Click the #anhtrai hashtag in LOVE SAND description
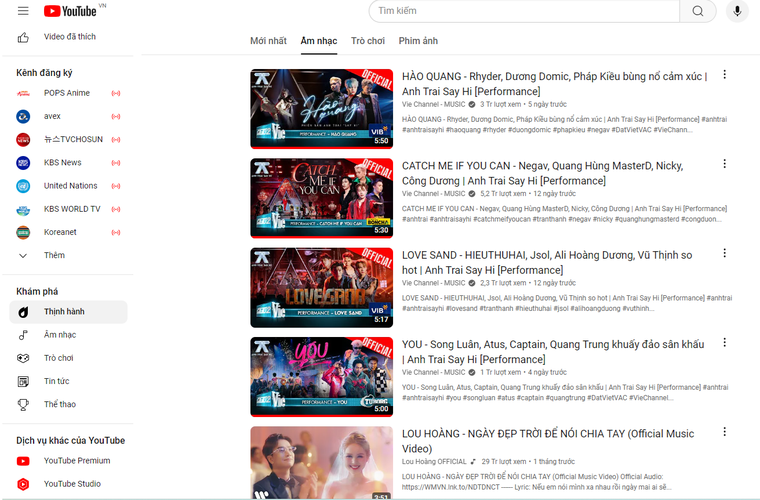 [719, 298]
